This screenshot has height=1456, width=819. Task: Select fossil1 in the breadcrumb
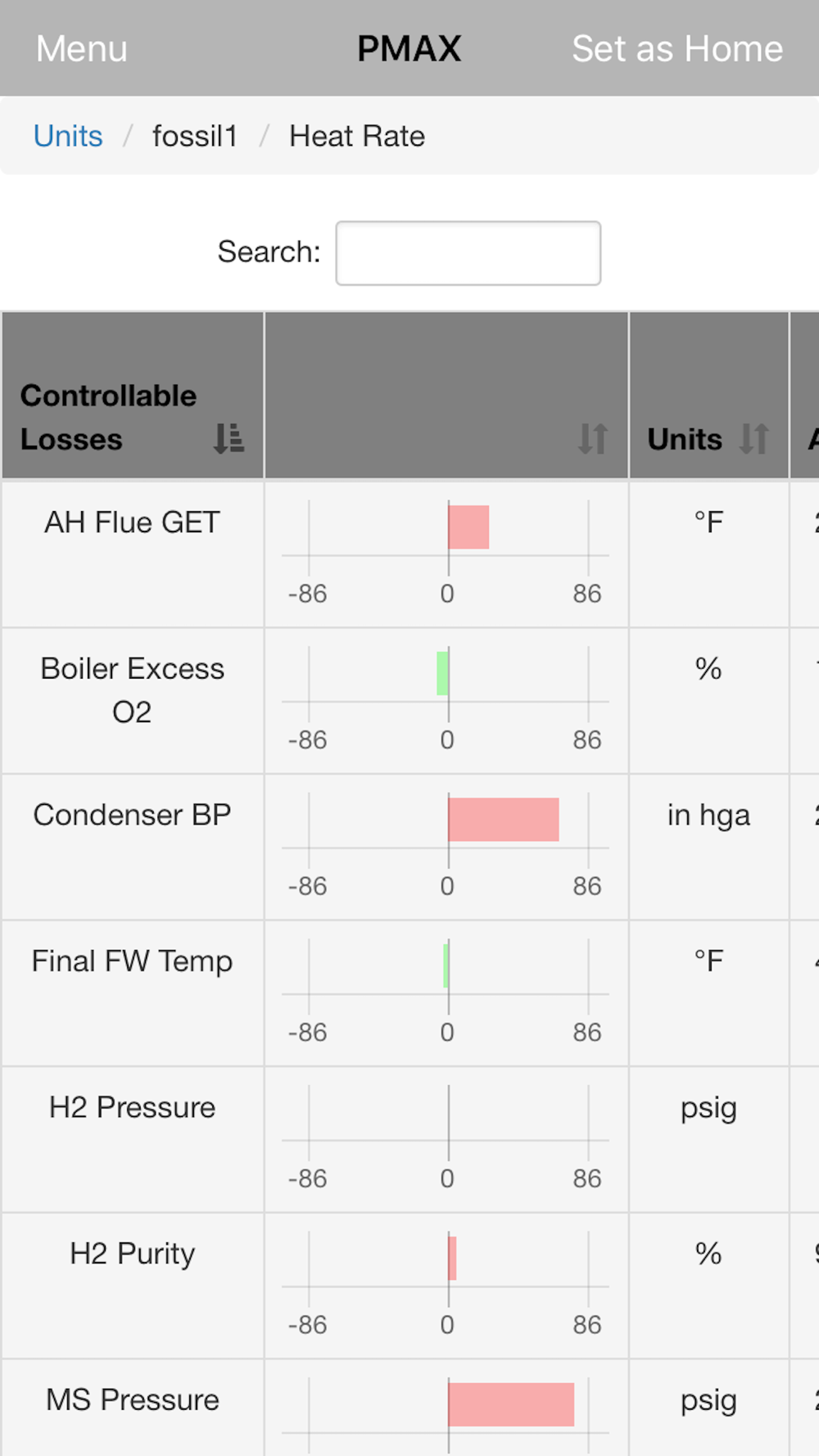pyautogui.click(x=195, y=136)
